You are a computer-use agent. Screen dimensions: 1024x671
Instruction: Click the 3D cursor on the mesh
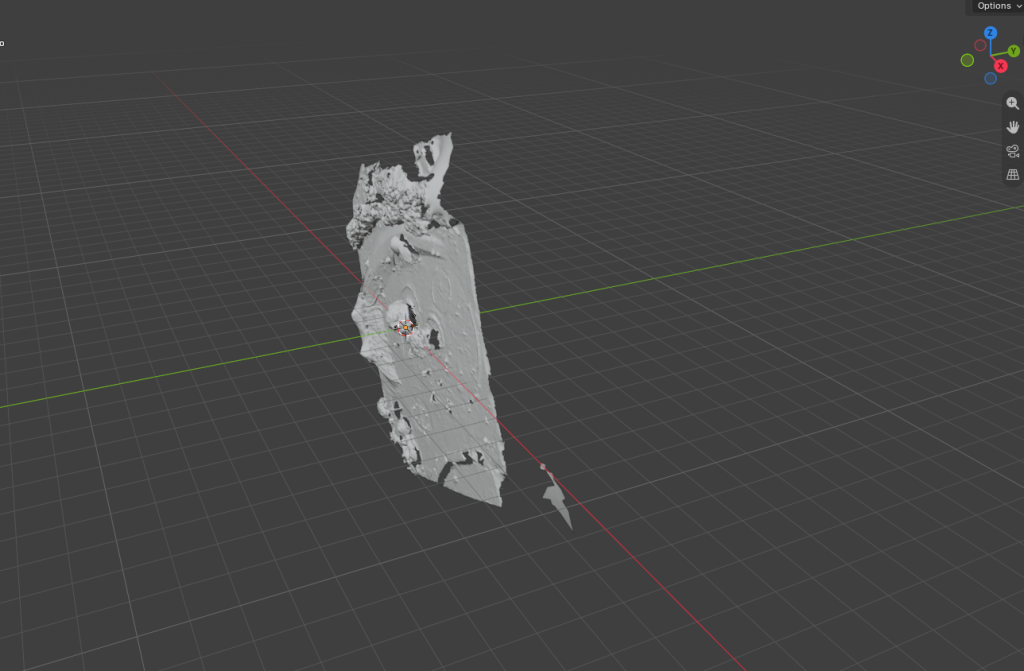click(405, 327)
